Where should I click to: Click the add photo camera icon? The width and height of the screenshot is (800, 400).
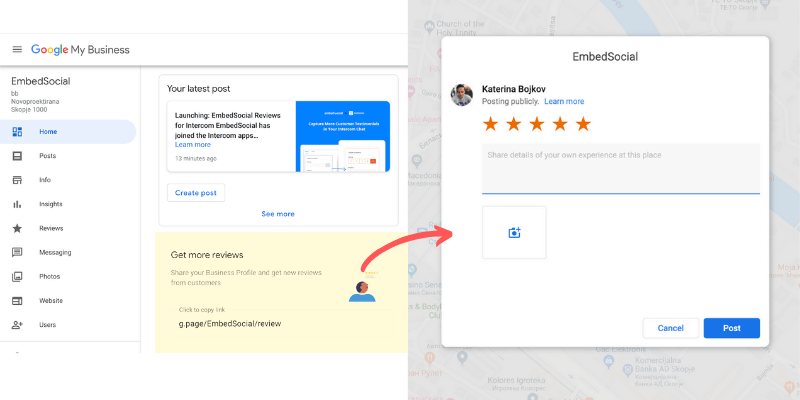[514, 233]
